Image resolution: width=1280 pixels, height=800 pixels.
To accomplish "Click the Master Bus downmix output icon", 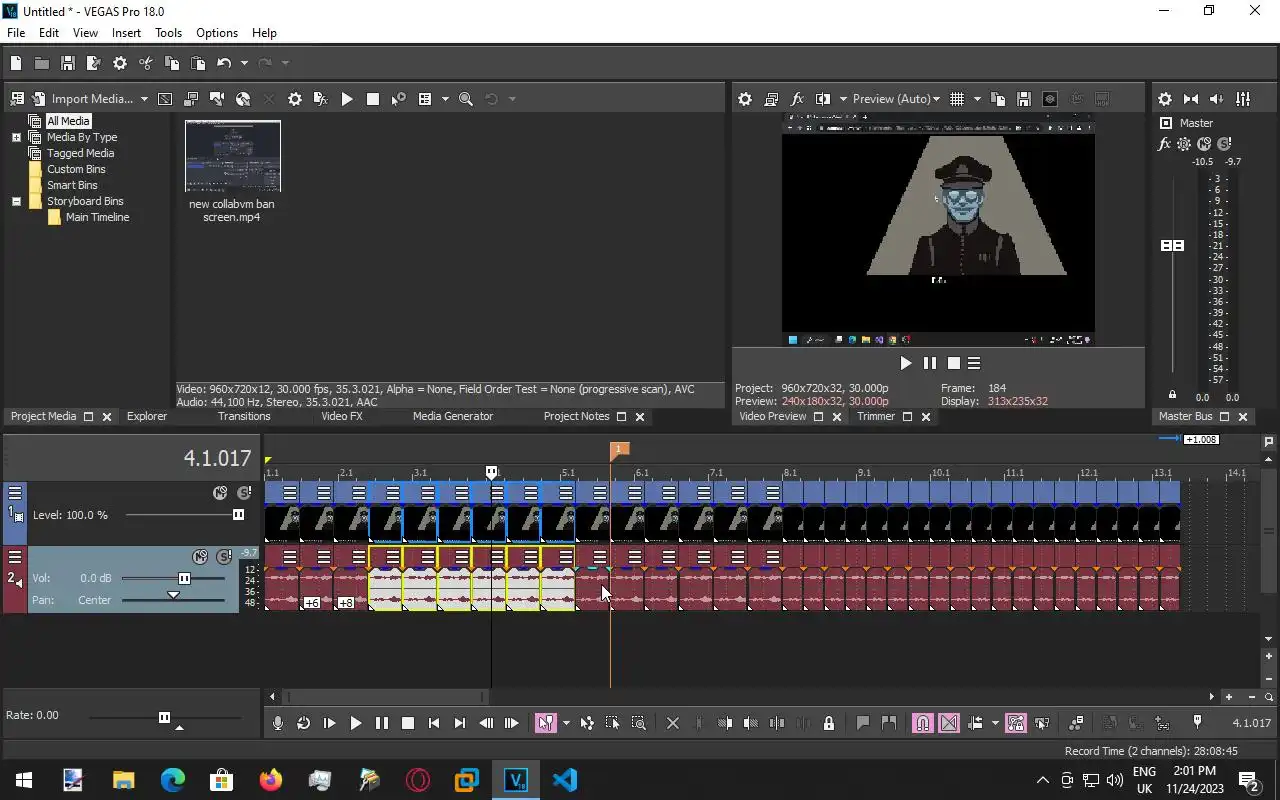I will [1191, 99].
